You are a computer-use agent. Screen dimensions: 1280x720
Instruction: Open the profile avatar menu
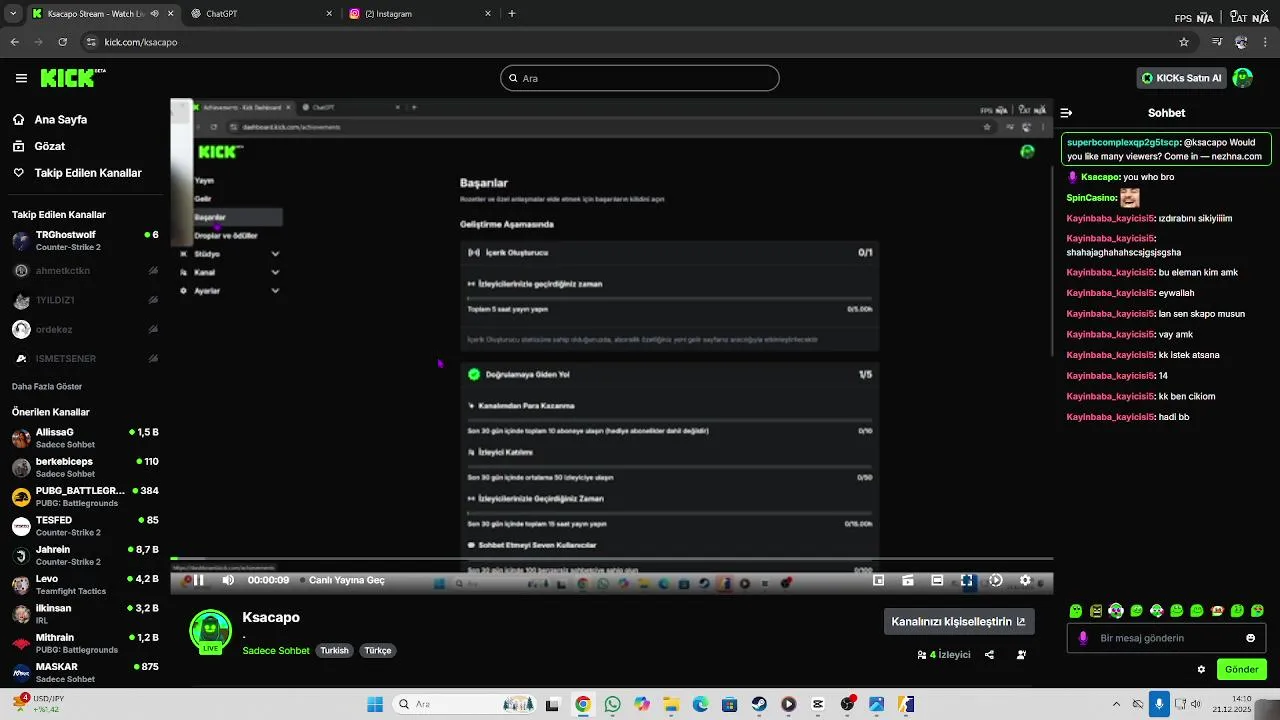pyautogui.click(x=1243, y=78)
